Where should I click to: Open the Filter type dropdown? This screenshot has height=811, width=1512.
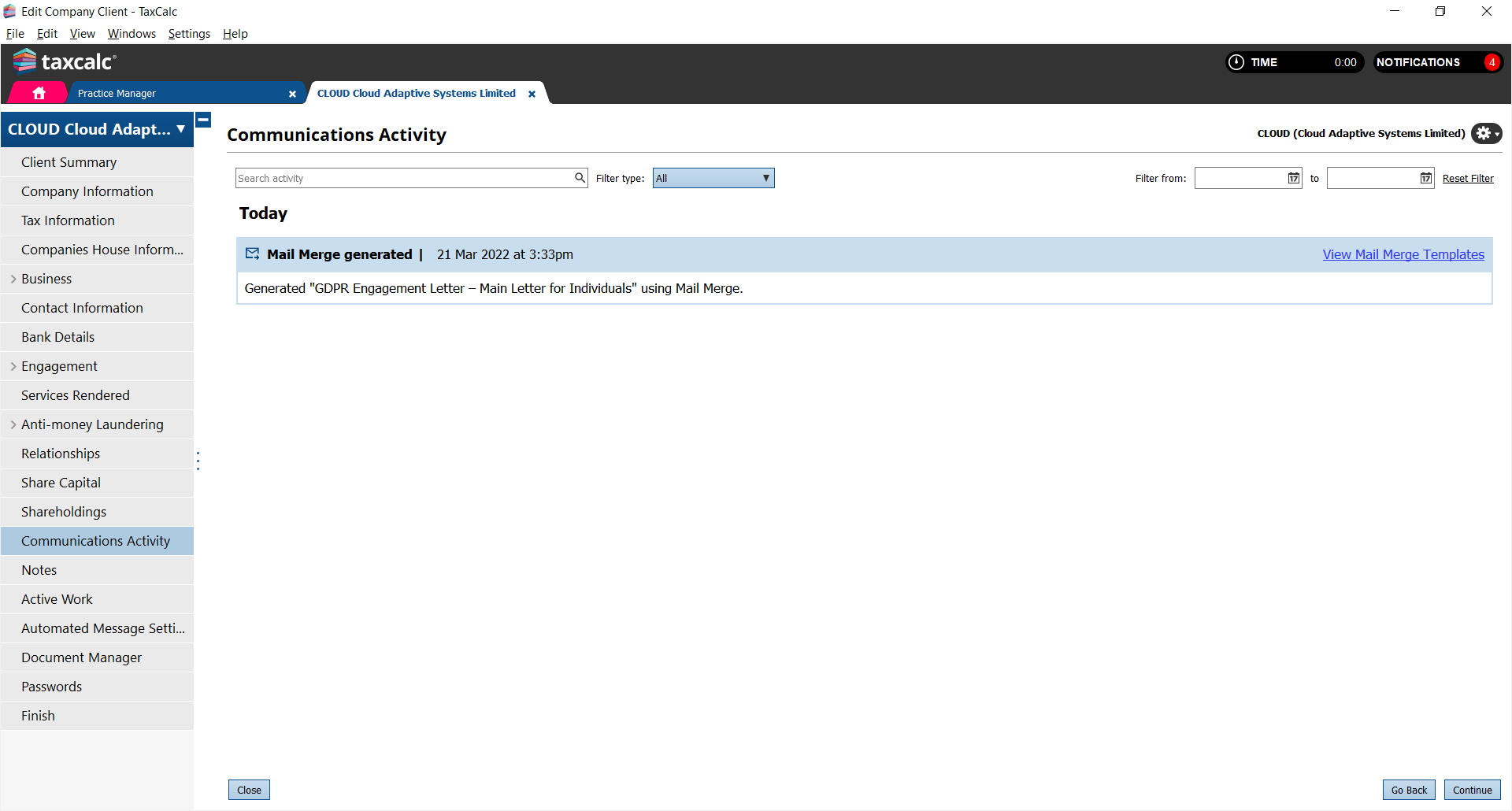pyautogui.click(x=713, y=178)
